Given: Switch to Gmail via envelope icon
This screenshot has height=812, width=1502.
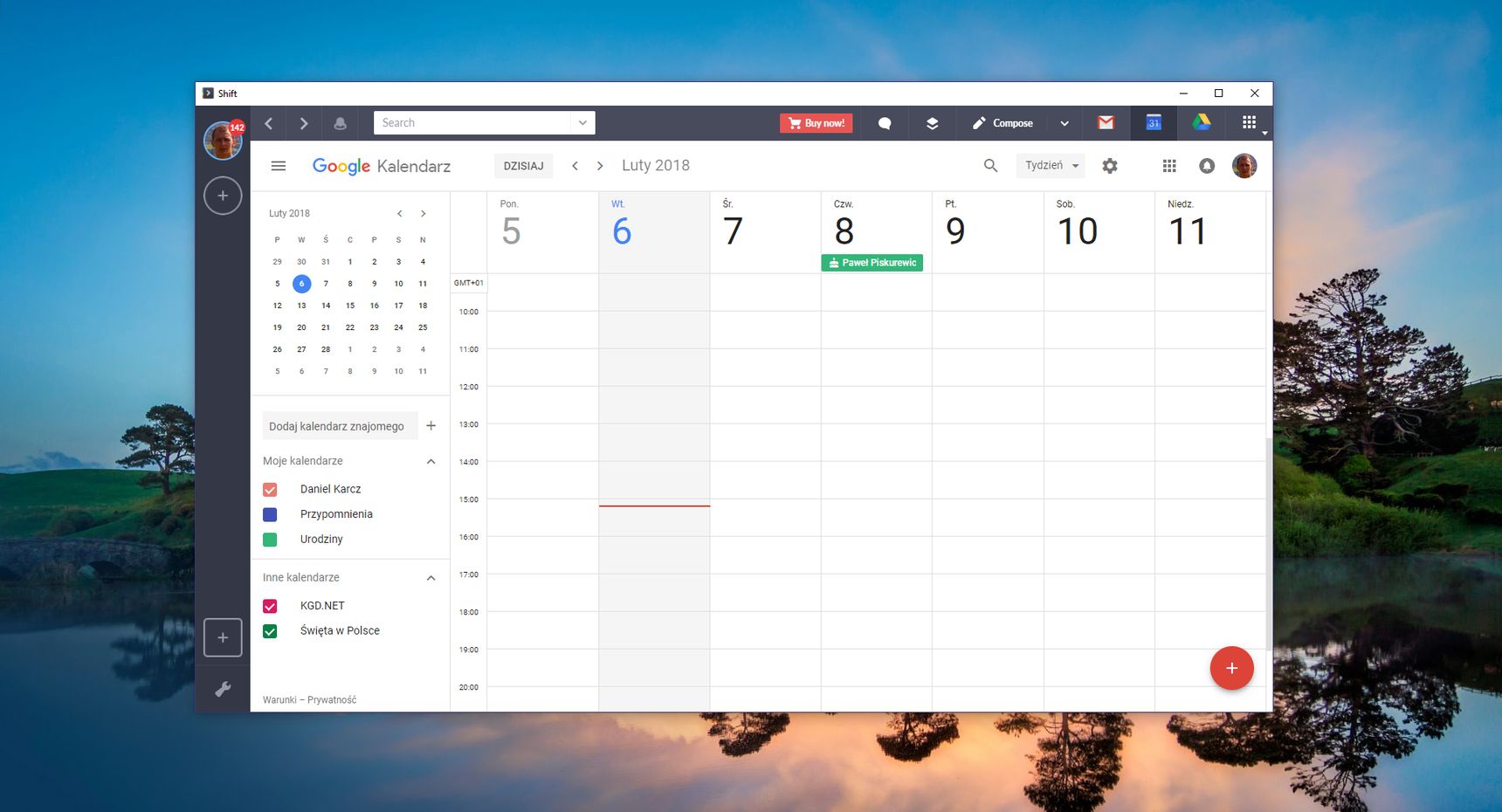Looking at the screenshot, I should pyautogui.click(x=1106, y=123).
